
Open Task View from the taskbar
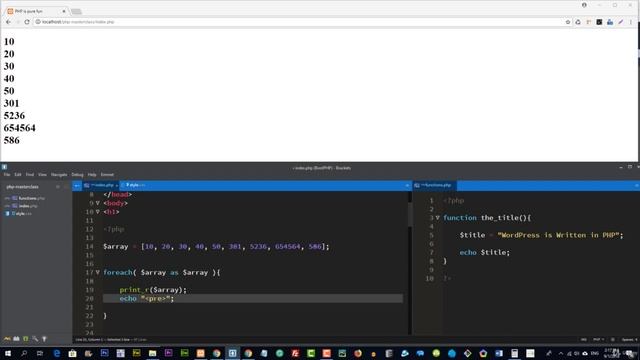pos(40,353)
